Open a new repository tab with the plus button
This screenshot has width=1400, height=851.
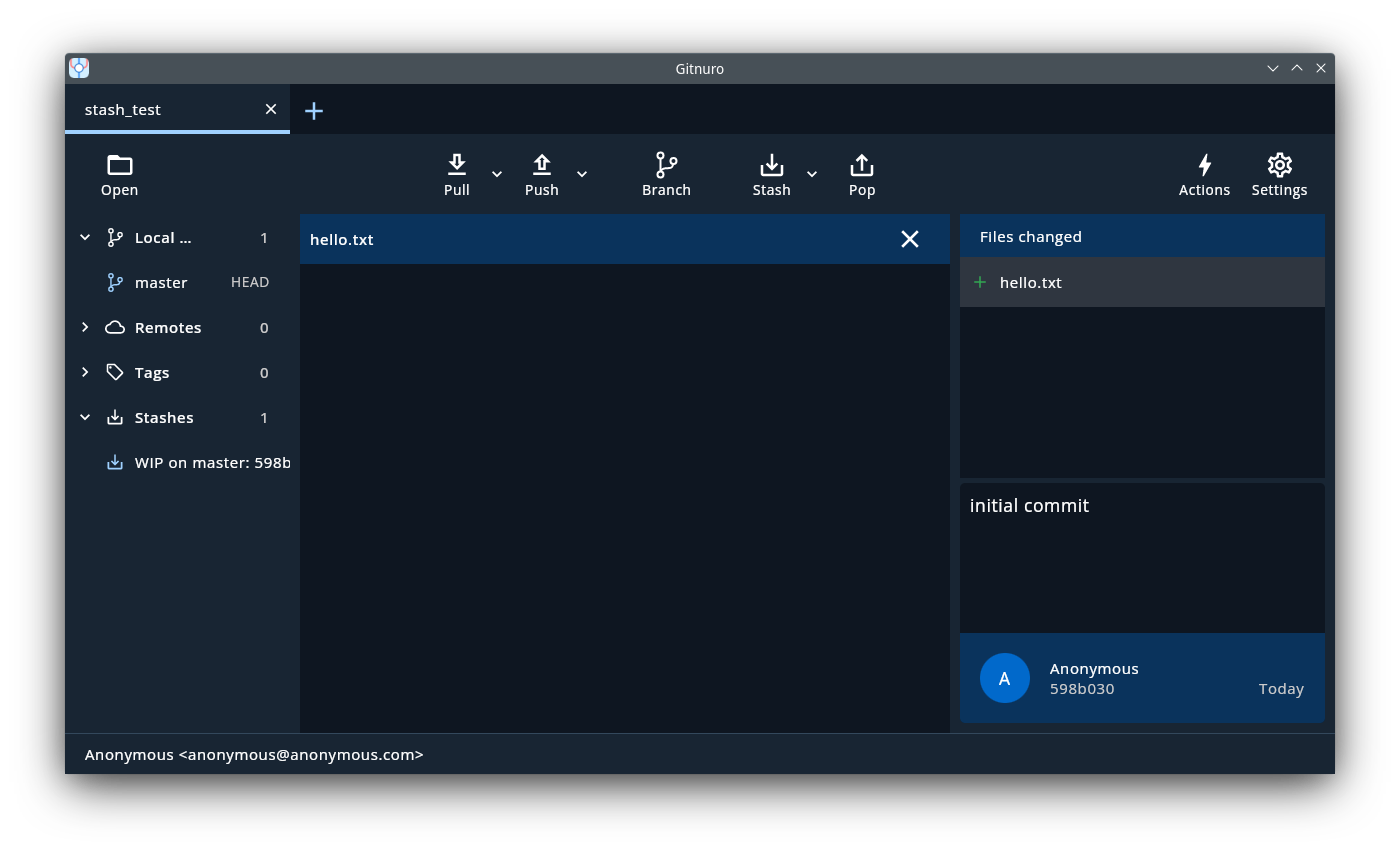click(x=313, y=111)
